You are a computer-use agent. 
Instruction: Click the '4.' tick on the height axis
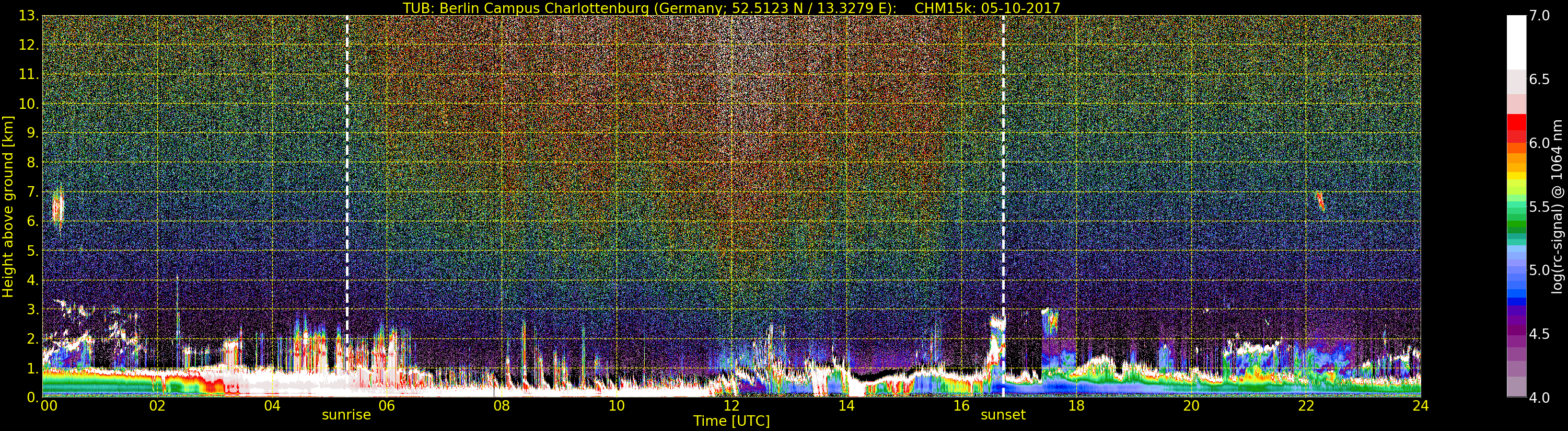click(33, 280)
